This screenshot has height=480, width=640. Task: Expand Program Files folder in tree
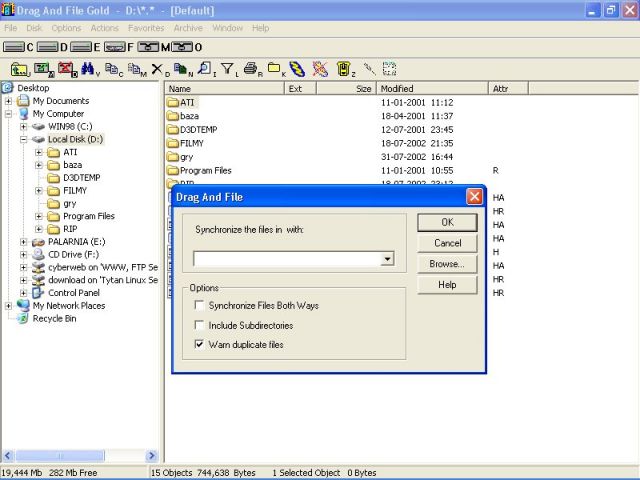click(x=38, y=216)
